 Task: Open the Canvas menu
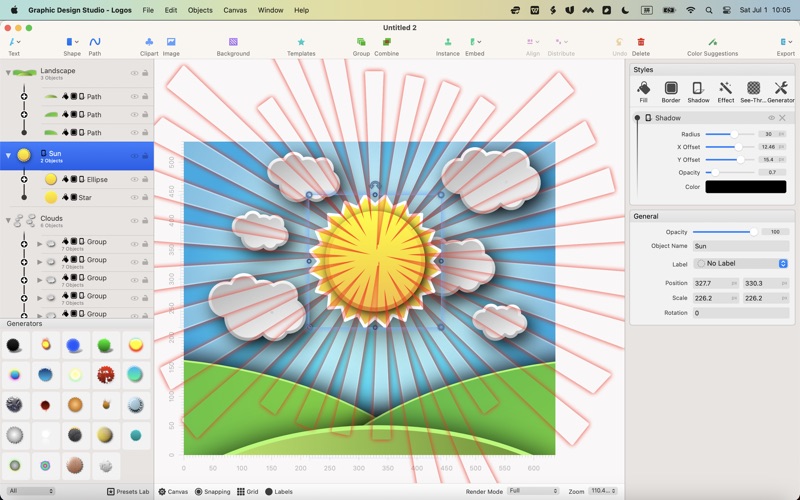235,10
